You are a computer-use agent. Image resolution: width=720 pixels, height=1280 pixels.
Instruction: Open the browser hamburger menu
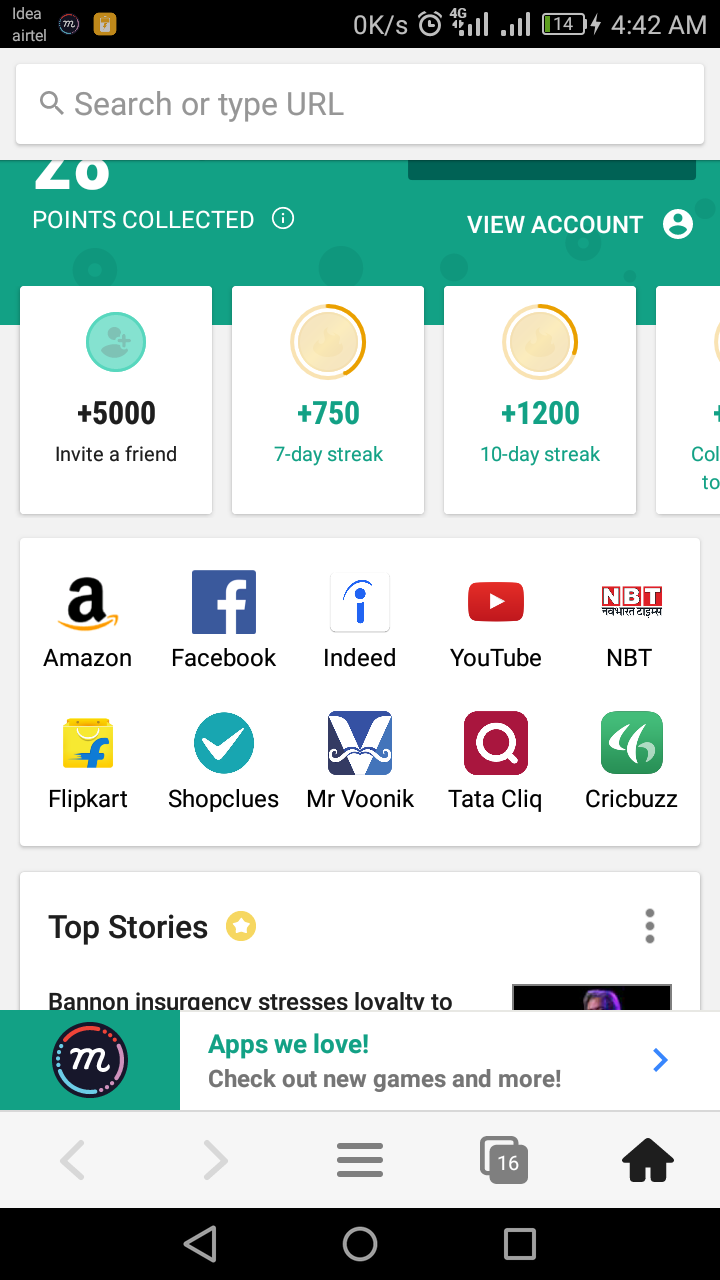[x=360, y=1161]
